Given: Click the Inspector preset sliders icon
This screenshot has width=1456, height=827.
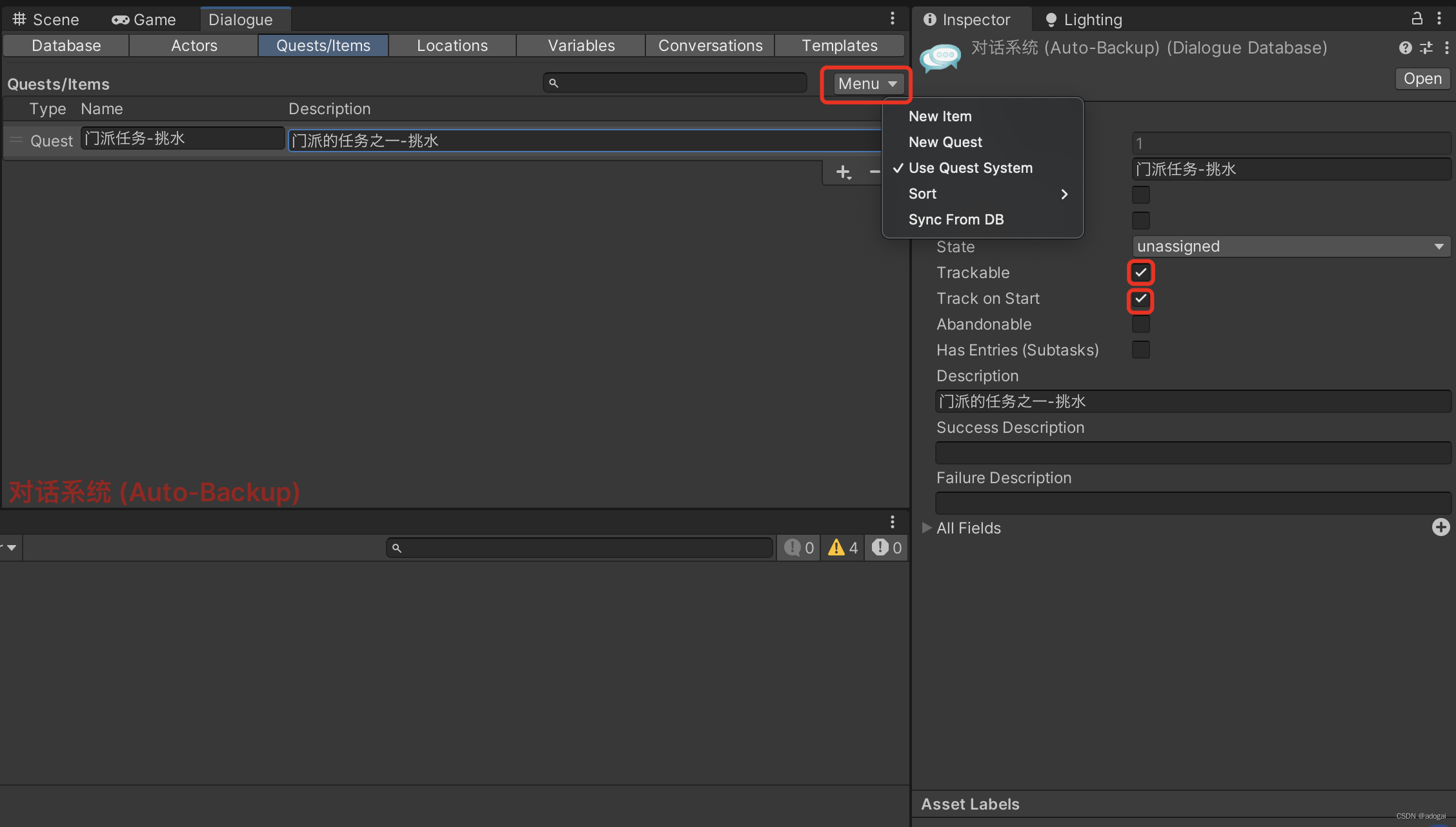Looking at the screenshot, I should pyautogui.click(x=1426, y=48).
